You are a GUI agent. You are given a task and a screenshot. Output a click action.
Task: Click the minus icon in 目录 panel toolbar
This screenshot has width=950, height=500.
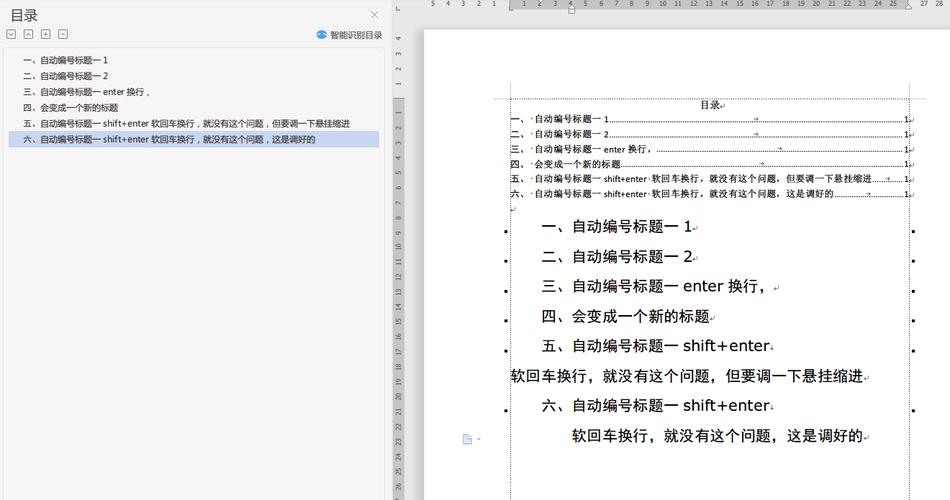click(x=63, y=35)
